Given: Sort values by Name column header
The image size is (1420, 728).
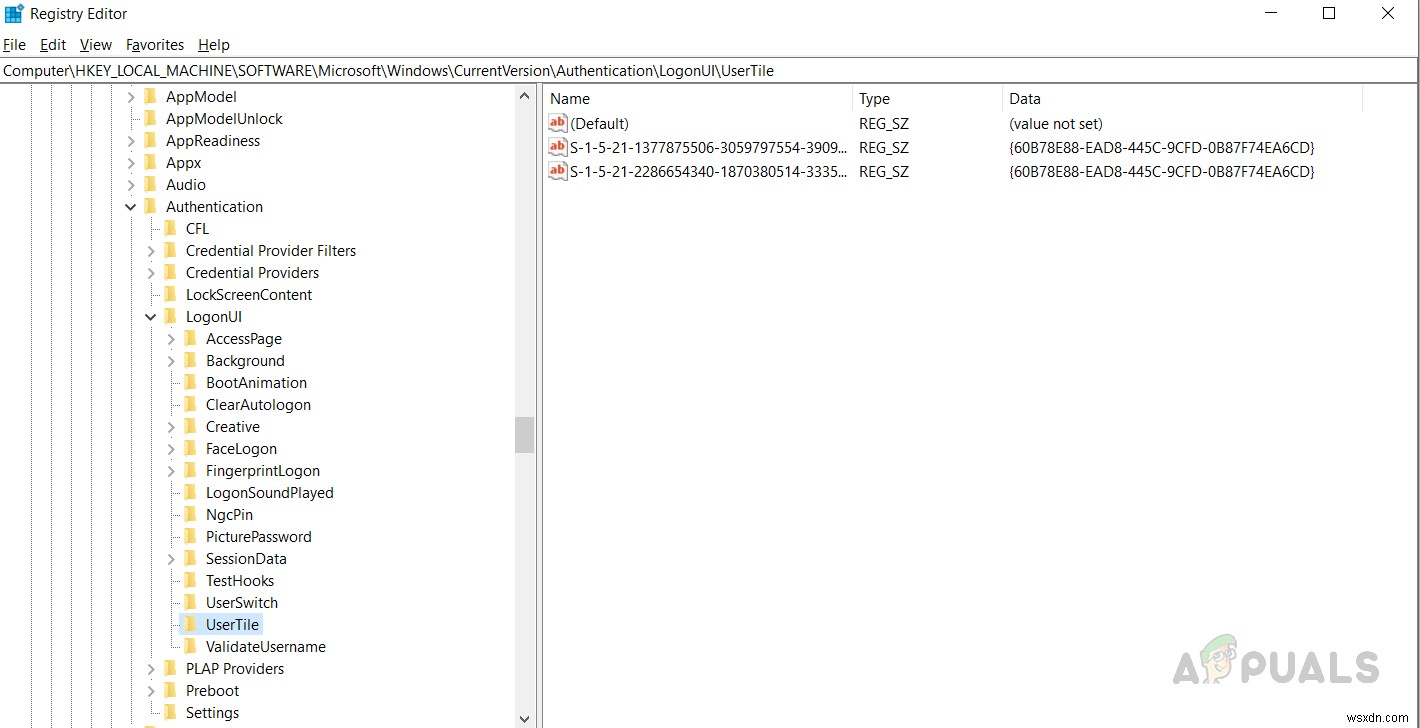Looking at the screenshot, I should (698, 99).
